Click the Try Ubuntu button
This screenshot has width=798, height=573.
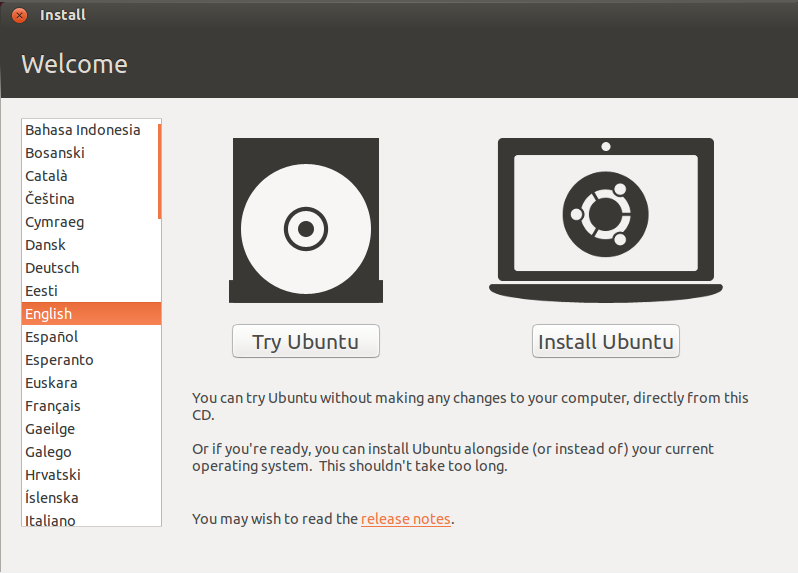(306, 341)
